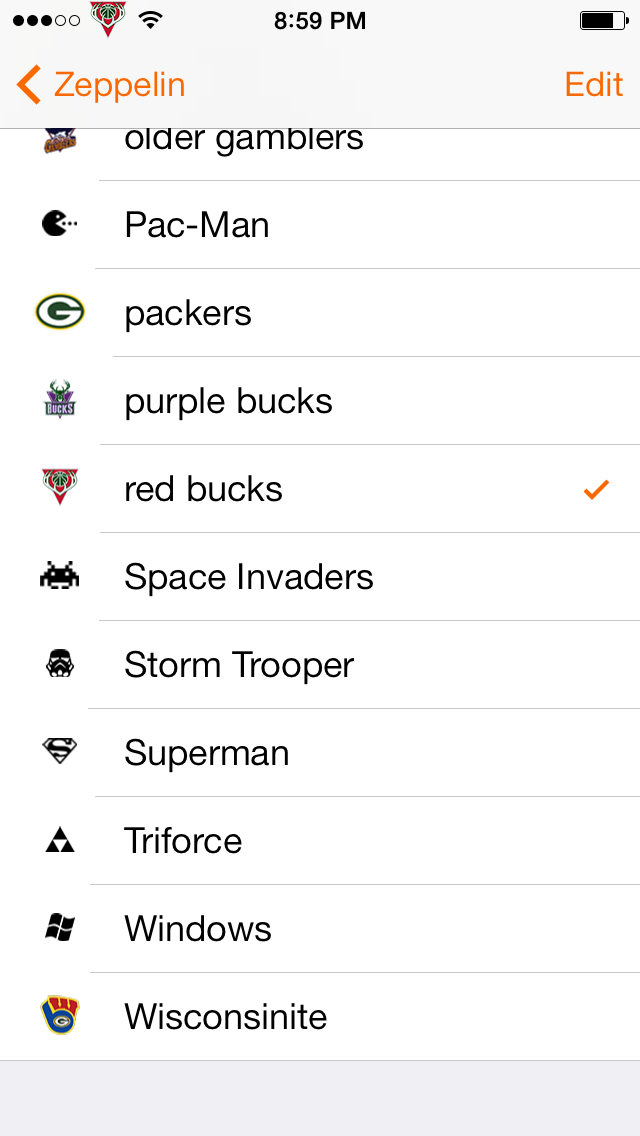Select the Wisconsinite list entry
This screenshot has height=1136, width=640.
(320, 1016)
